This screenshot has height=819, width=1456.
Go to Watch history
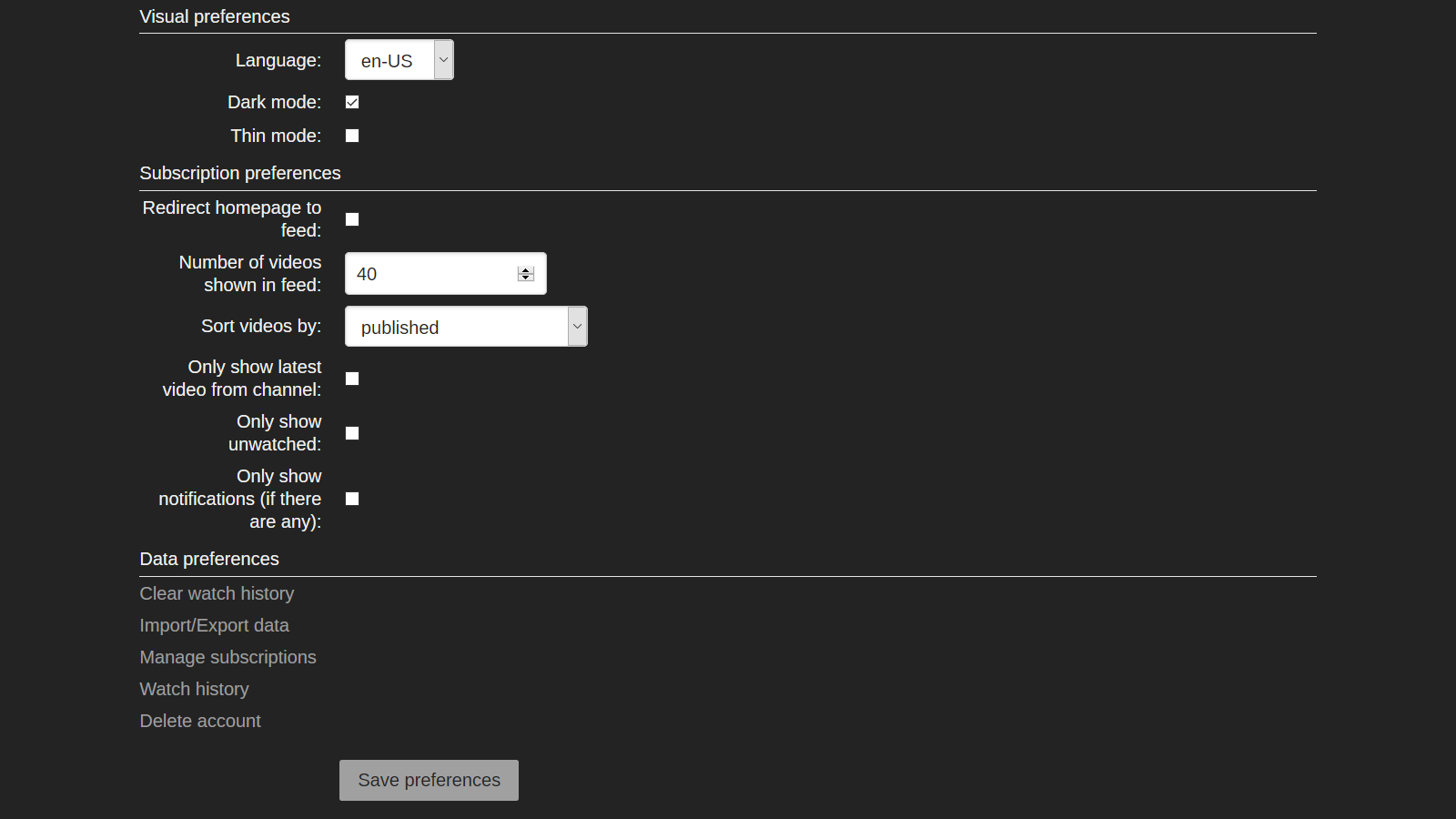[x=194, y=689]
